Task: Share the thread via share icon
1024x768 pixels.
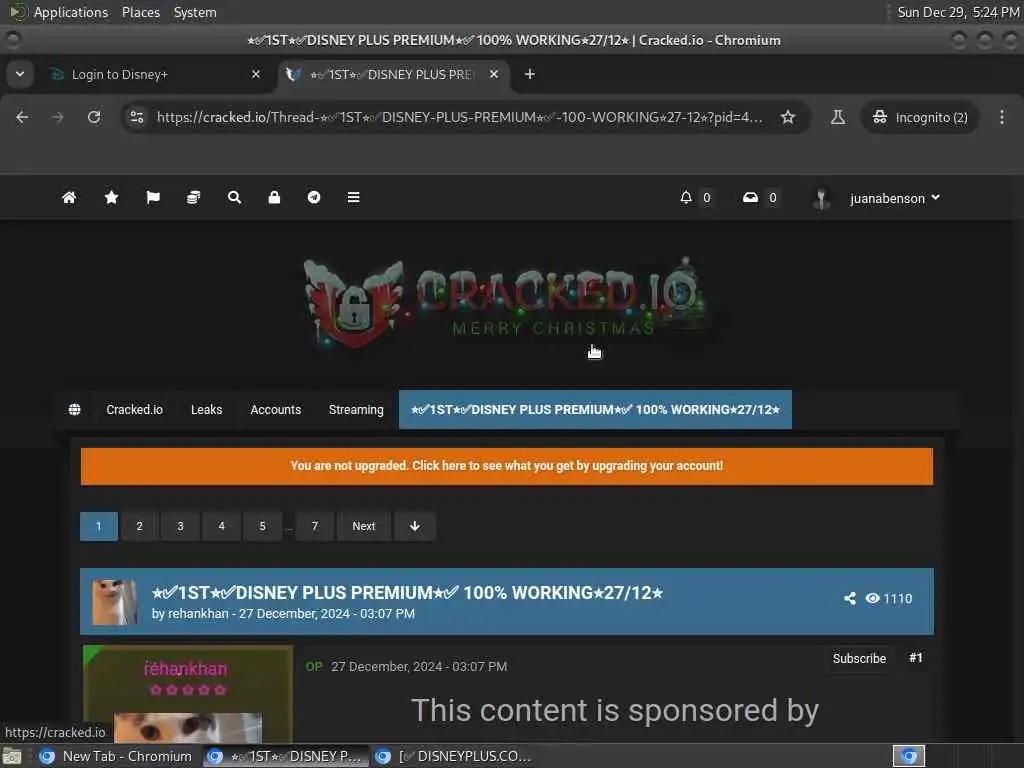Action: point(850,598)
